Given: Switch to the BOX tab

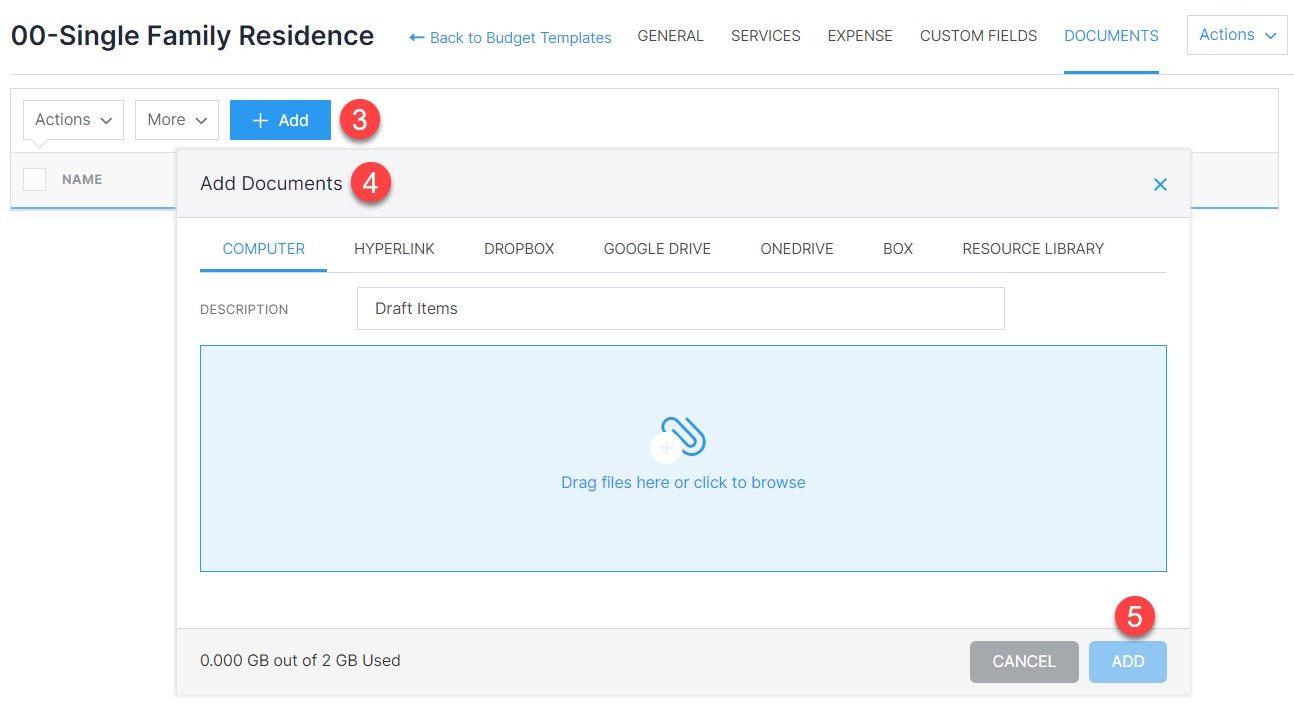Looking at the screenshot, I should coord(898,249).
